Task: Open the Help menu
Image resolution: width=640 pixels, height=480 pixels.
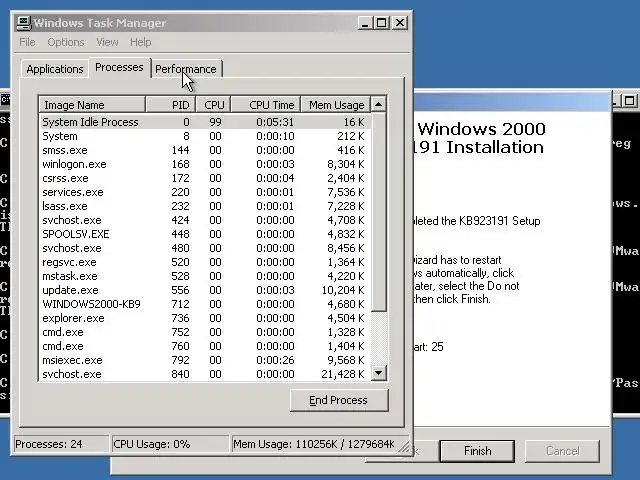Action: [x=141, y=42]
